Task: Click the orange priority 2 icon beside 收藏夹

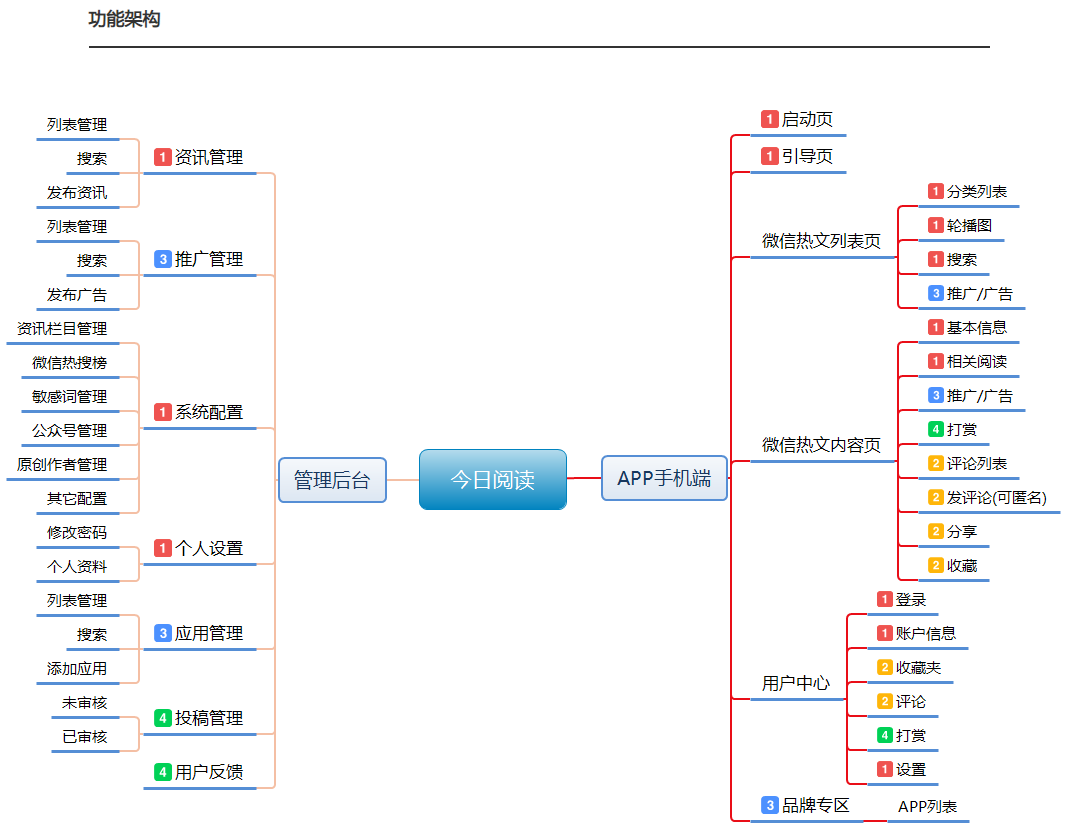Action: tap(885, 668)
